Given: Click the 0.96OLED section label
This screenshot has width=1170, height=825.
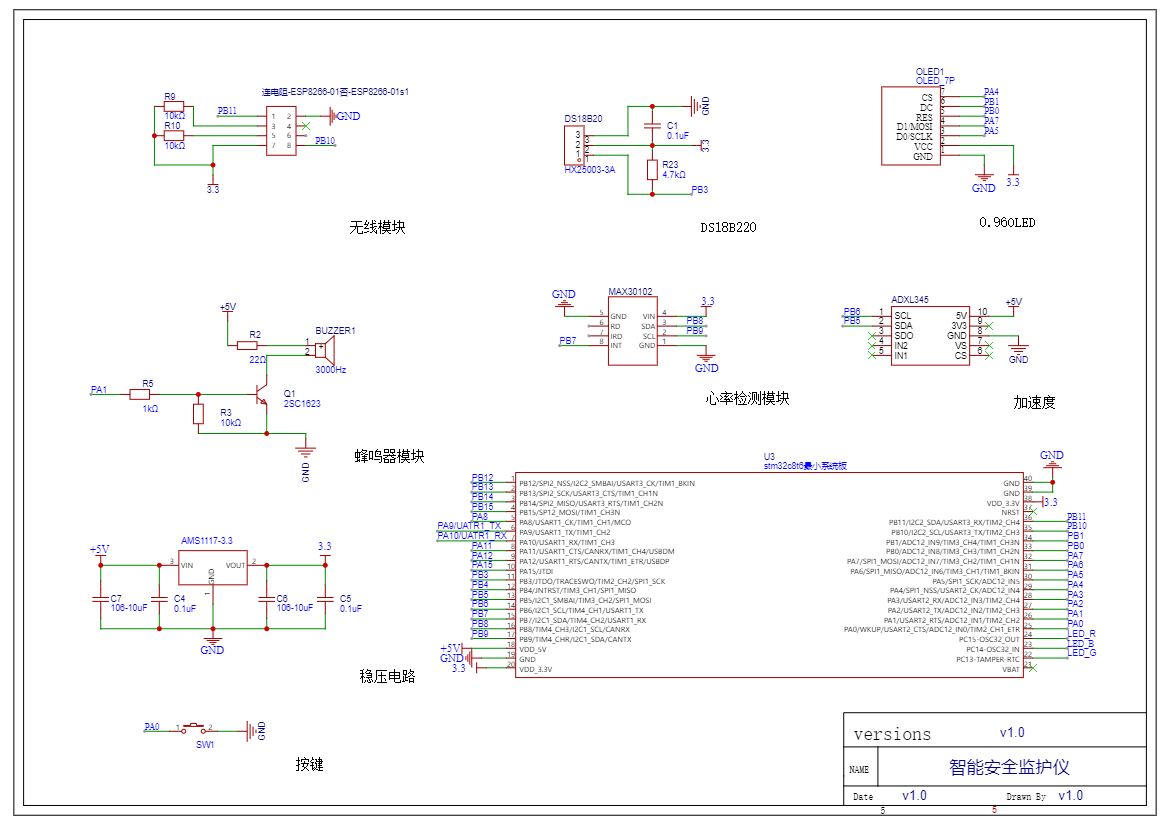Looking at the screenshot, I should click(x=1007, y=223).
